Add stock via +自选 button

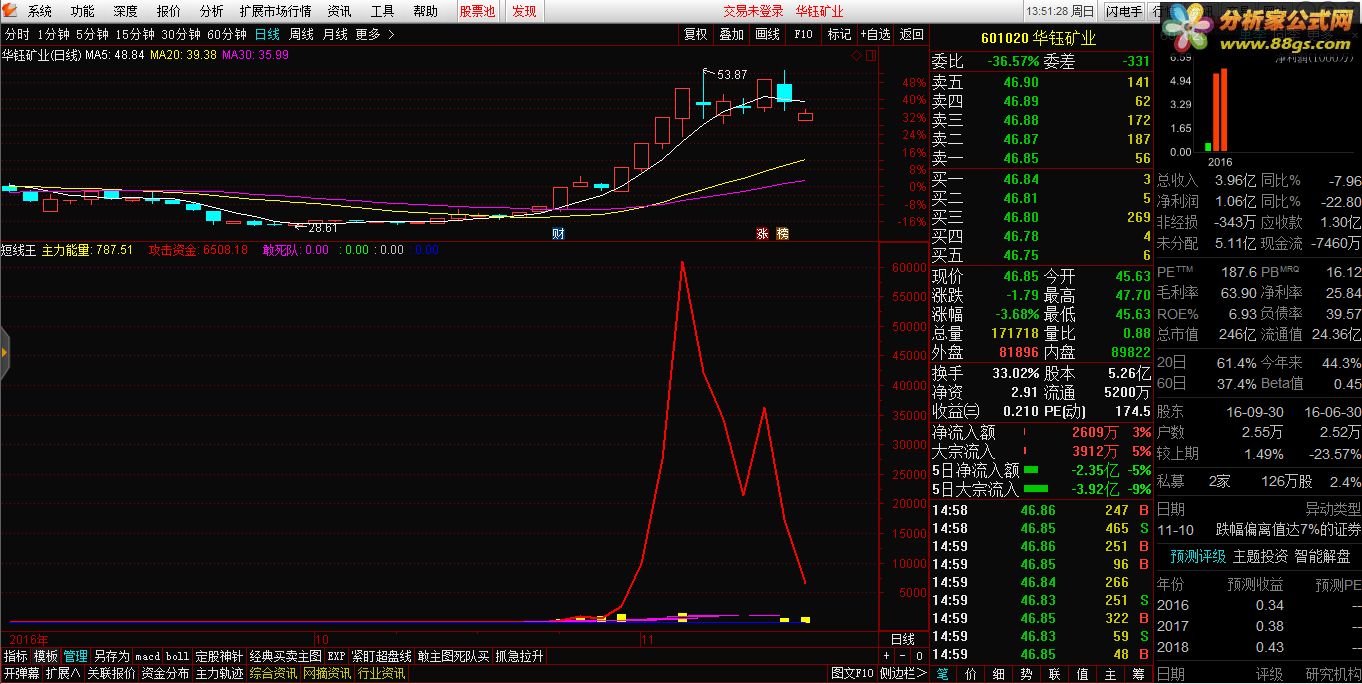pos(875,34)
